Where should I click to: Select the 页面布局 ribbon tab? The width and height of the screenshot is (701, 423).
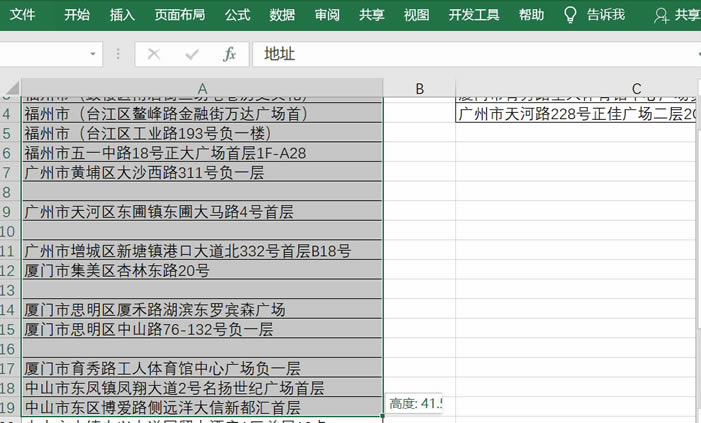click(x=180, y=15)
